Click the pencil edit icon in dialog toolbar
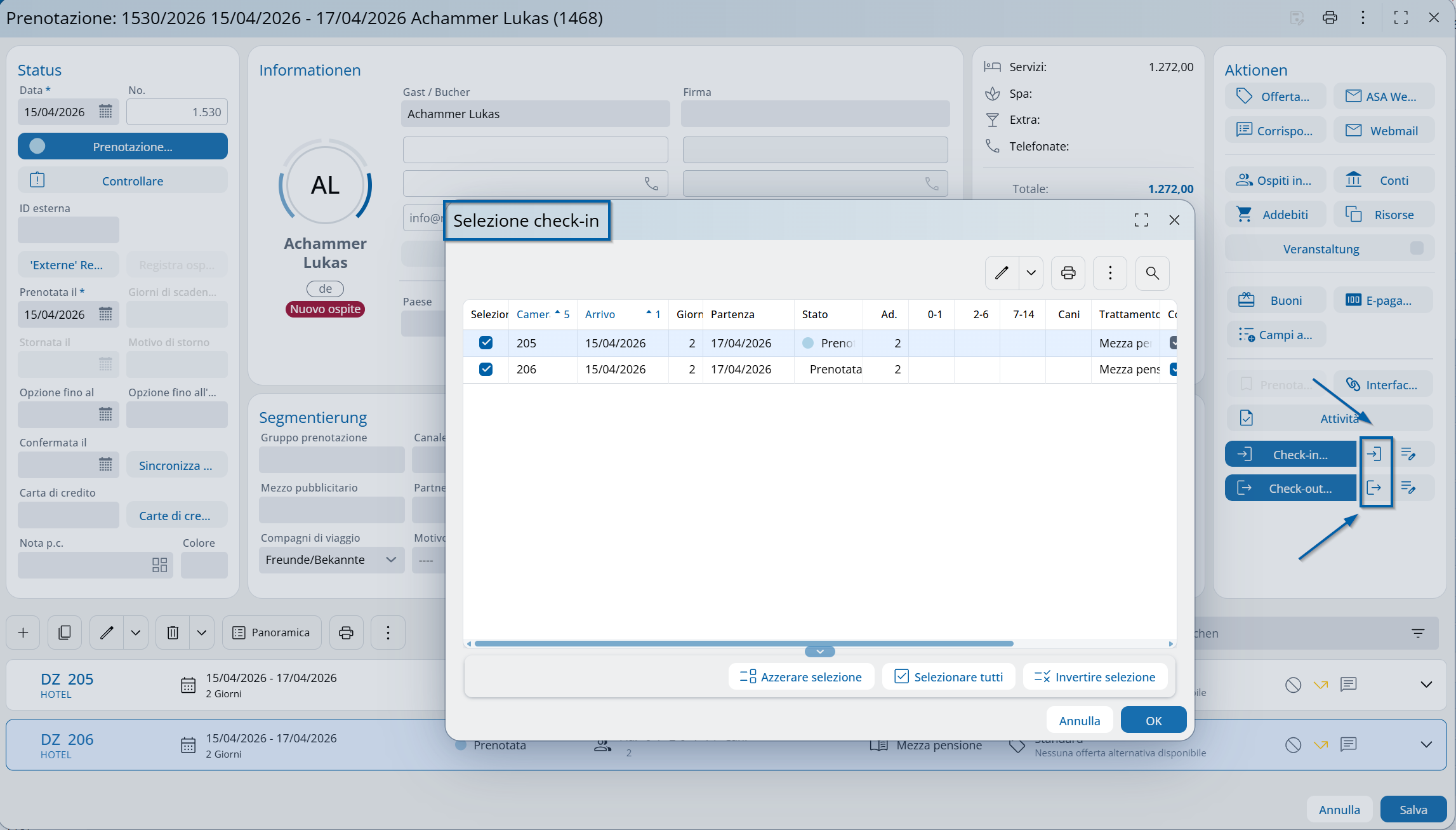Image resolution: width=1456 pixels, height=830 pixels. pos(1002,273)
